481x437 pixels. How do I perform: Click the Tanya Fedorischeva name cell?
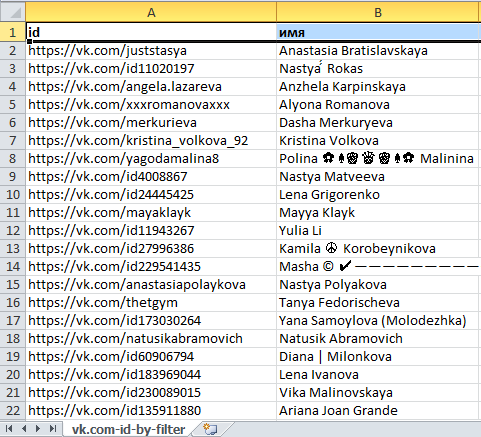[378, 303]
